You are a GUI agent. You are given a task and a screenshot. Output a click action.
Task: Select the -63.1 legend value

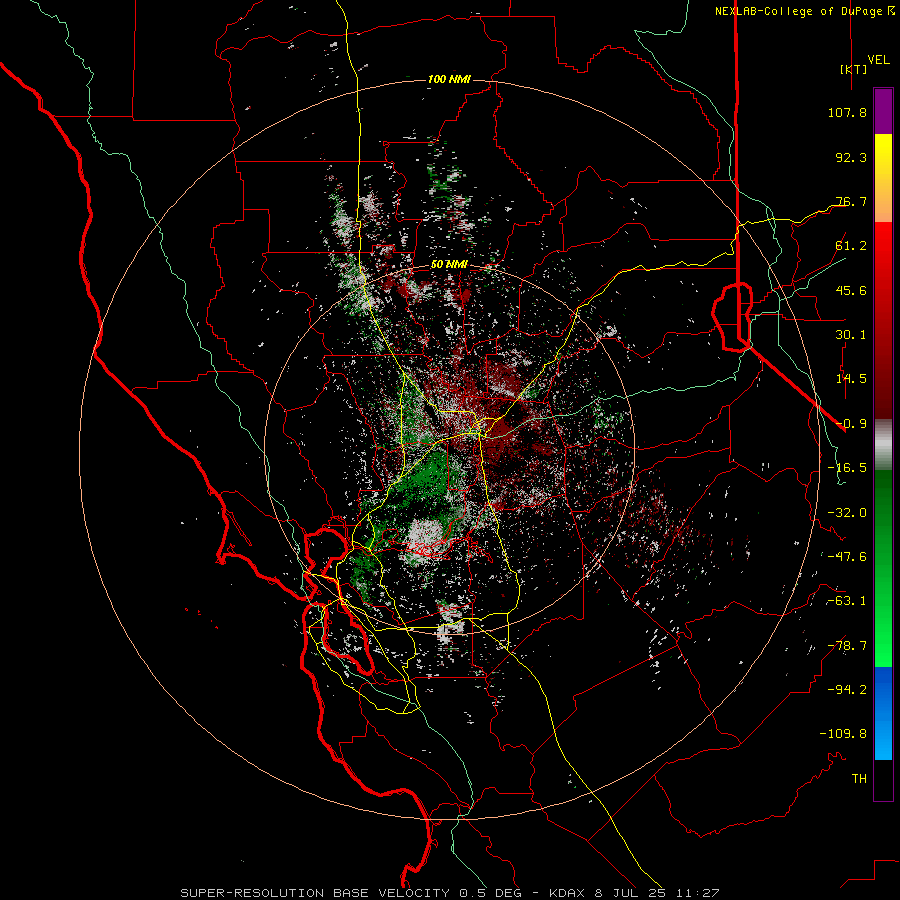click(x=847, y=601)
